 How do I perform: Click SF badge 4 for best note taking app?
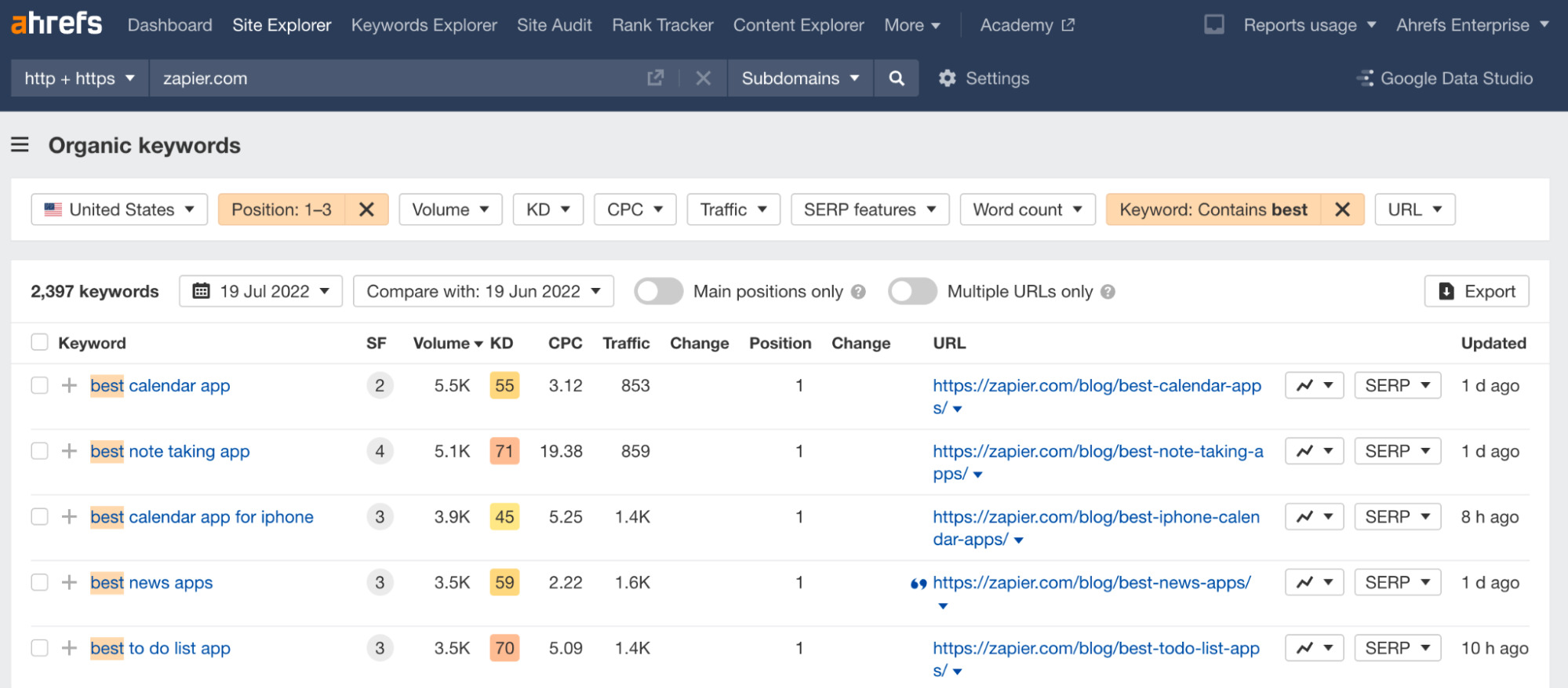(x=380, y=451)
